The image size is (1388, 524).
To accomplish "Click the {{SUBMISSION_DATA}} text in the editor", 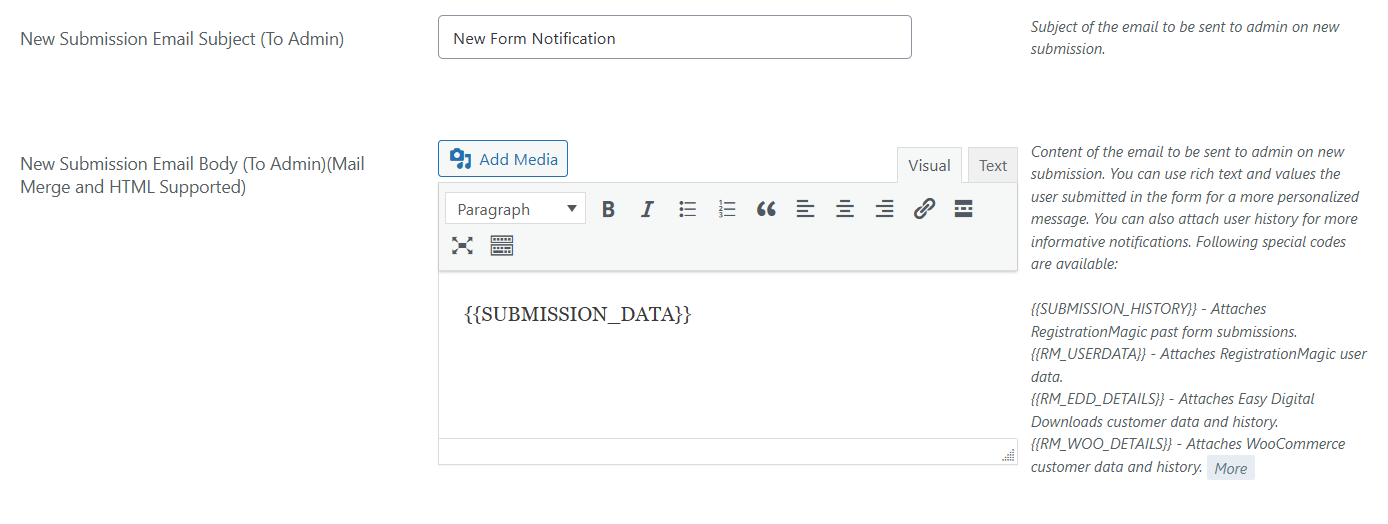I will 578,315.
